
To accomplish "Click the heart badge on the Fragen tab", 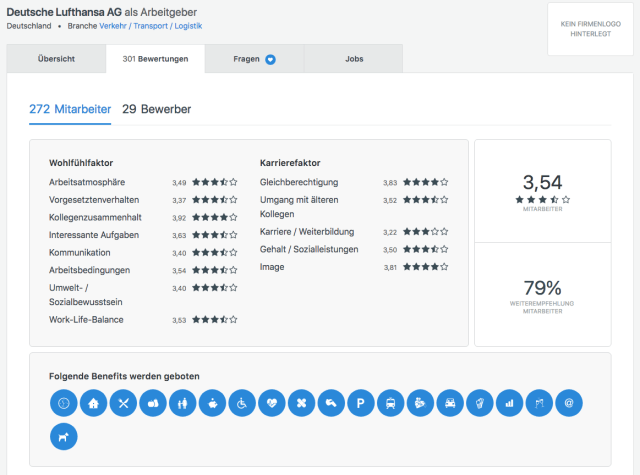I will tap(270, 59).
